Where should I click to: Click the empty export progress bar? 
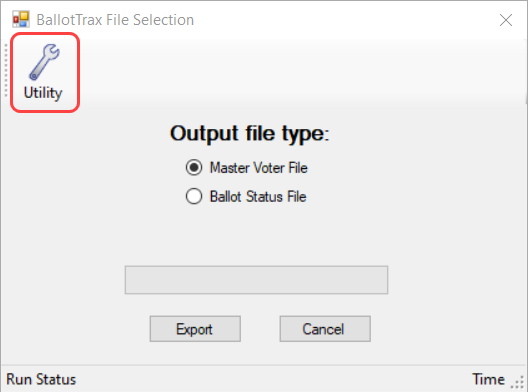coord(256,280)
